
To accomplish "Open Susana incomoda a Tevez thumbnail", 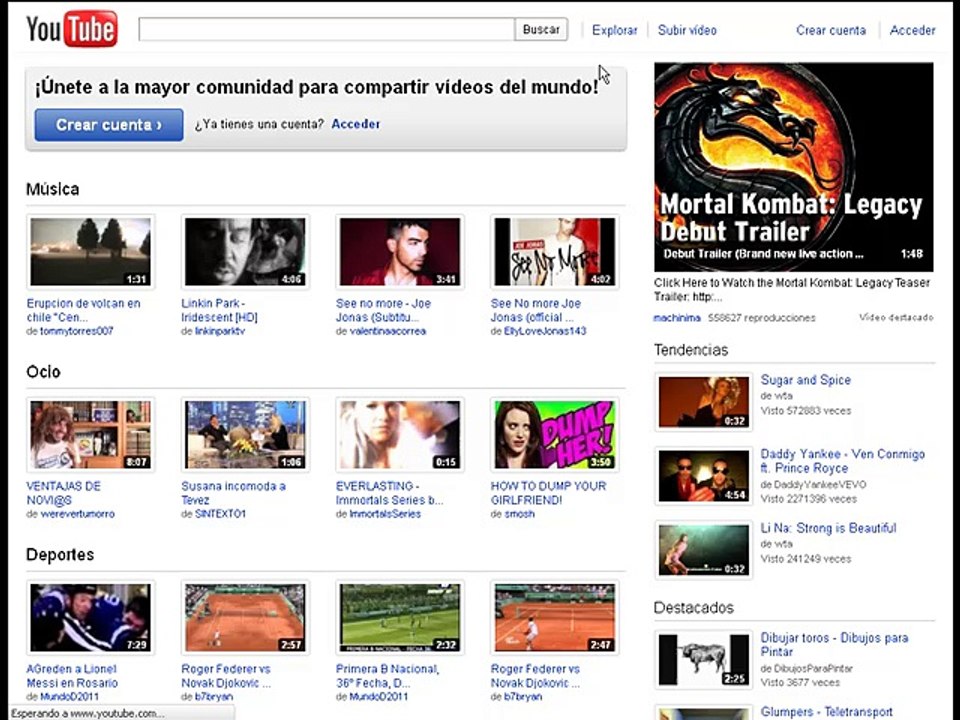I will (x=245, y=435).
